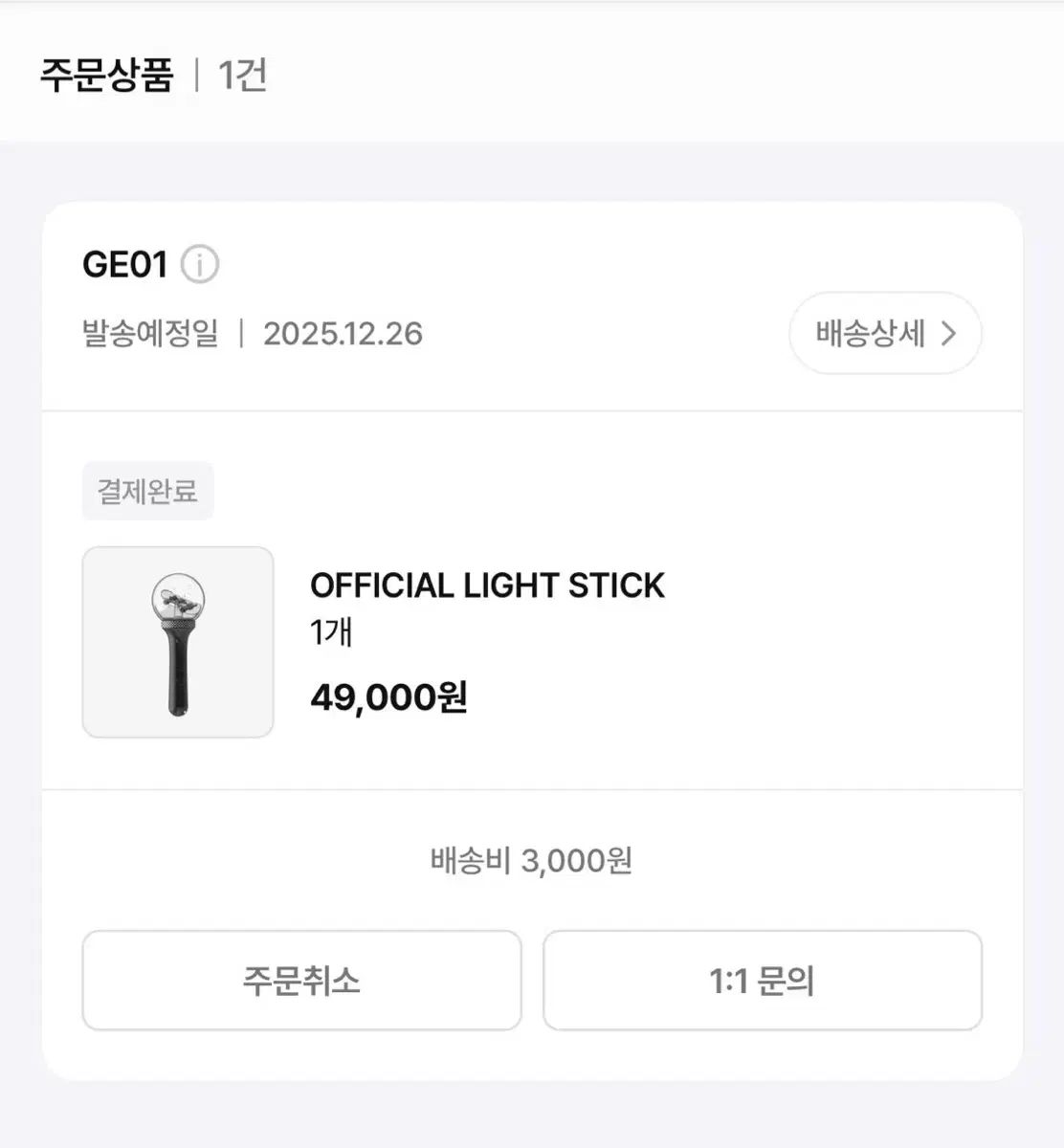
Task: Click the horizontal line above 배송비 row
Action: coord(532,790)
